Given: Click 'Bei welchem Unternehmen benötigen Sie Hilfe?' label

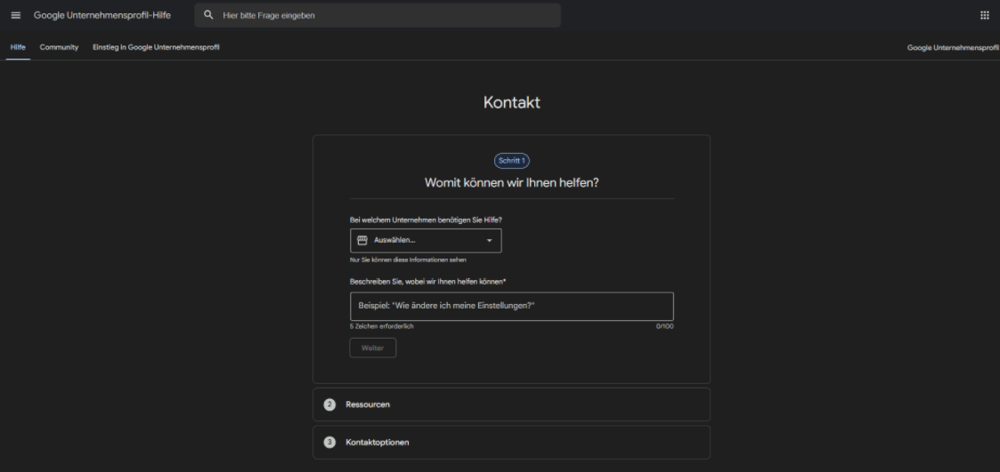Looking at the screenshot, I should [x=425, y=220].
